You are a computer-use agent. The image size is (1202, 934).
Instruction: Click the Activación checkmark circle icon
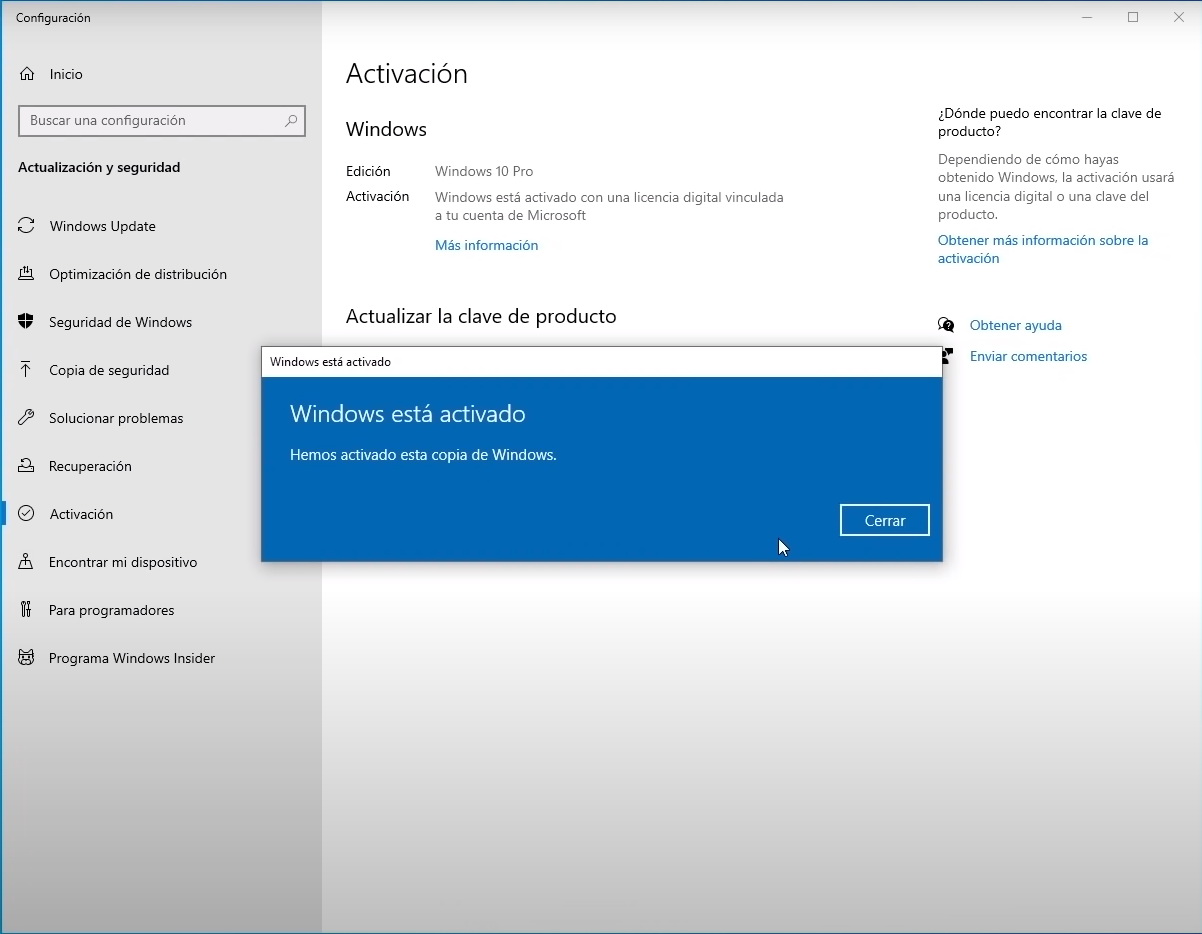pos(27,514)
